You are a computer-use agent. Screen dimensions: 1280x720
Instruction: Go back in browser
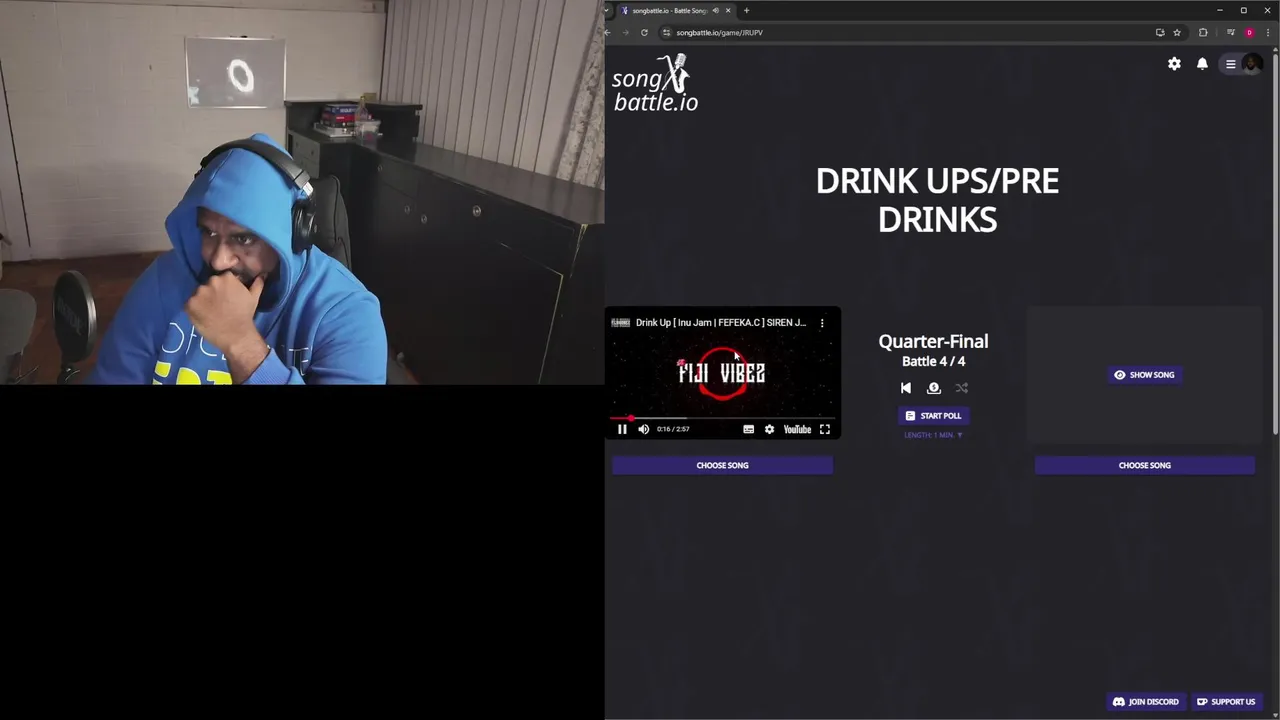607,32
